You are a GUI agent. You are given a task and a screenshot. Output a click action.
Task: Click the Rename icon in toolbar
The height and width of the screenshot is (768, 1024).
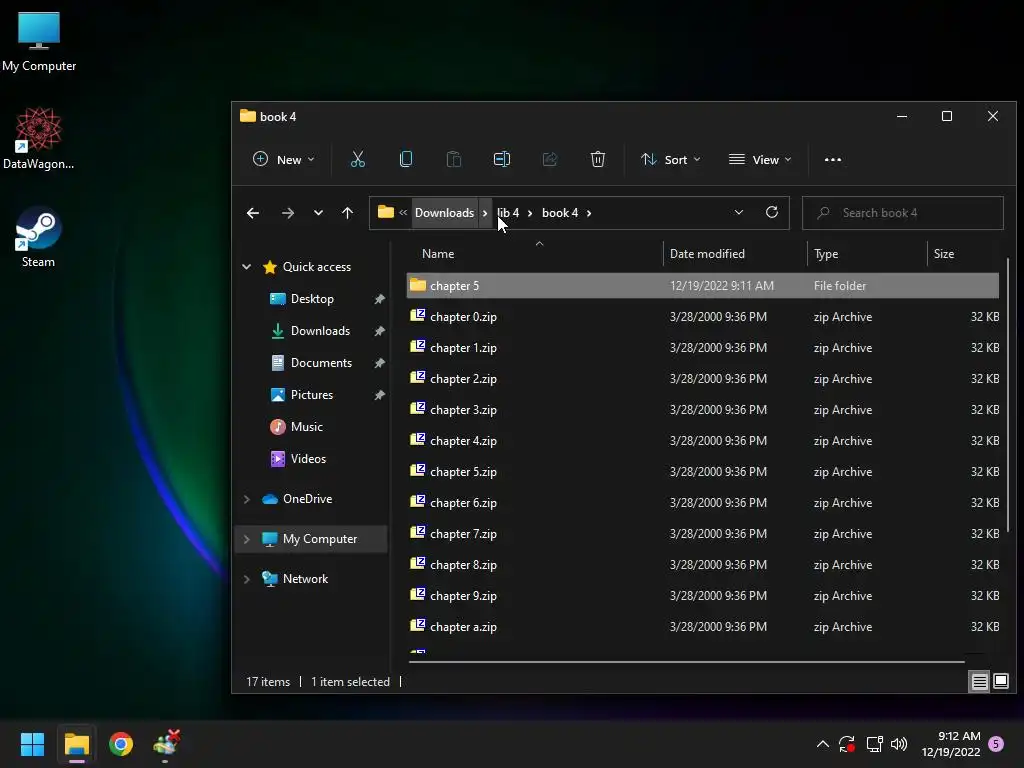click(x=502, y=159)
